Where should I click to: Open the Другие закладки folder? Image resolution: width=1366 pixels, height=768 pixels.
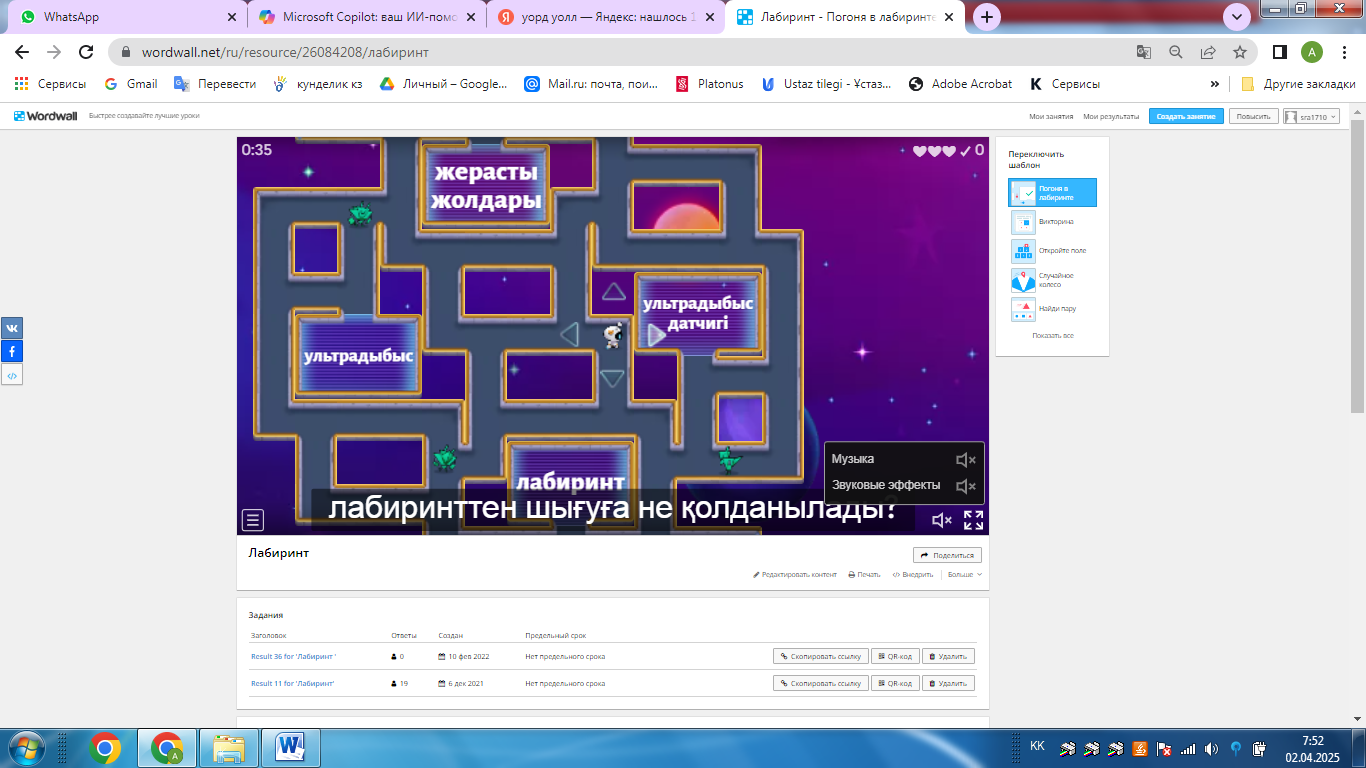1298,84
